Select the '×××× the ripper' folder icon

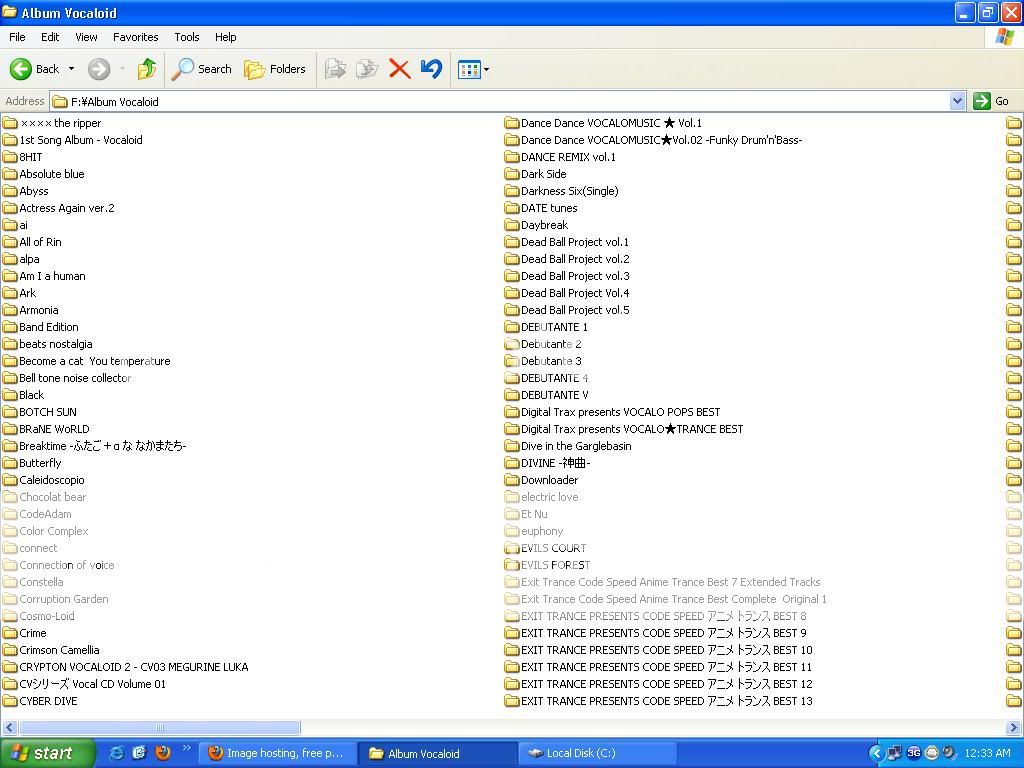click(10, 123)
